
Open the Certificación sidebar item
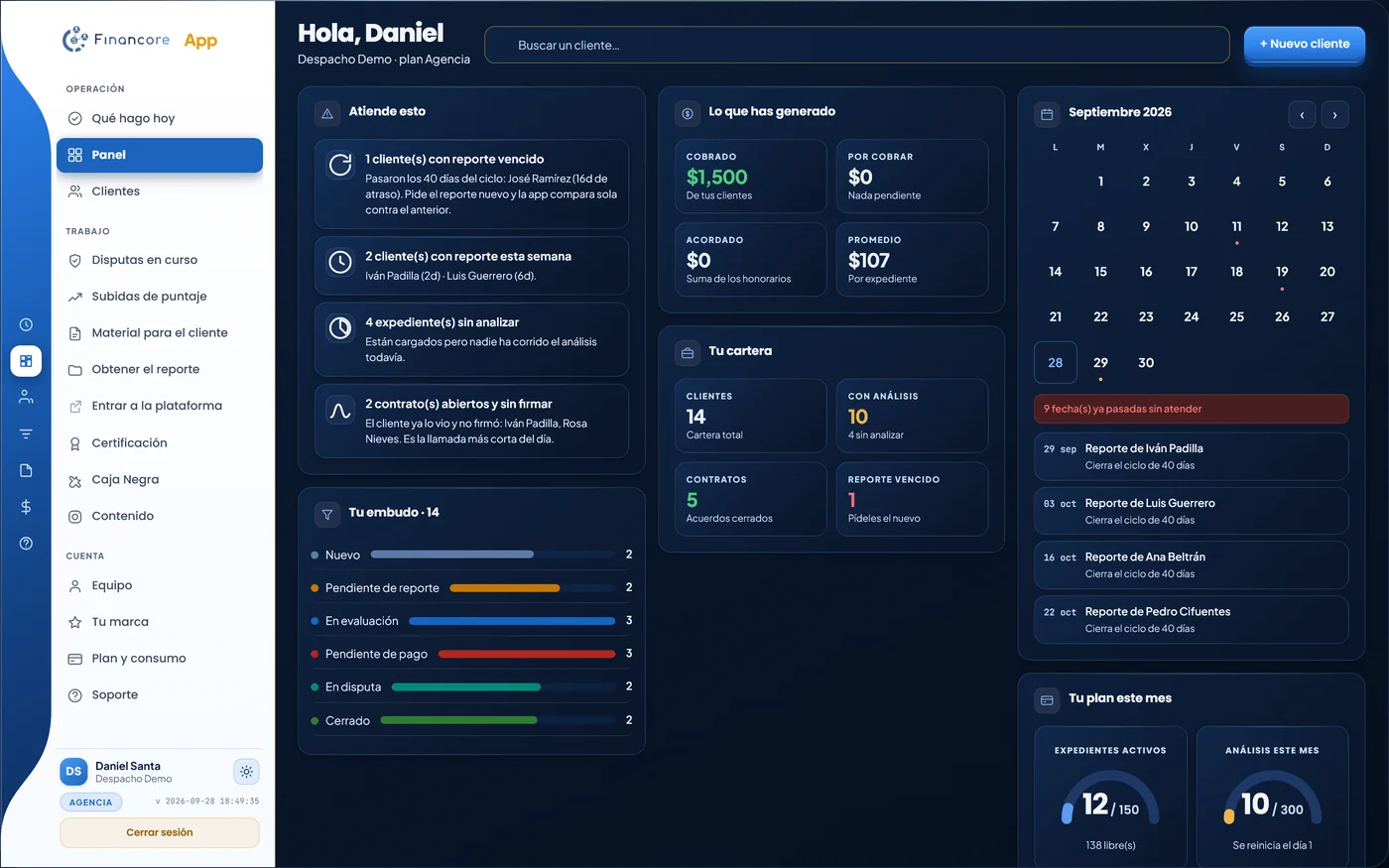coord(160,443)
